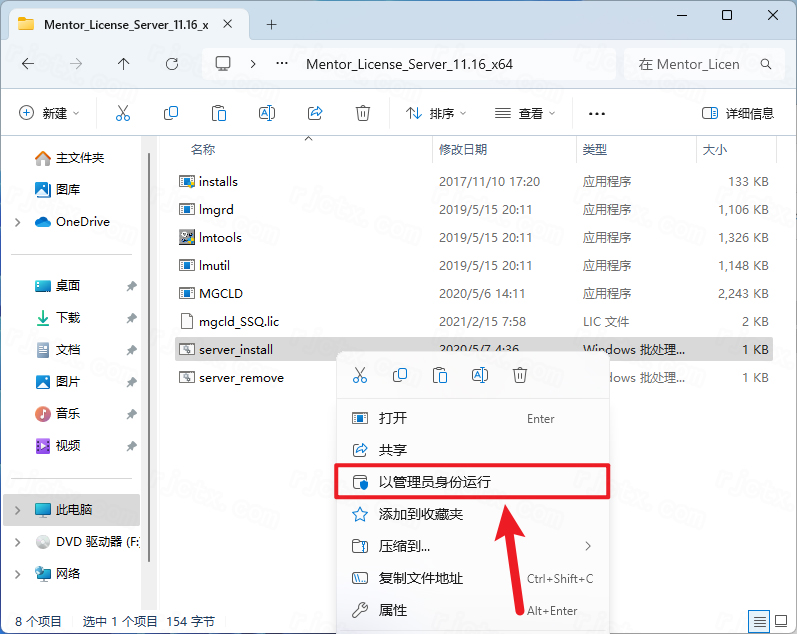Sort by the 修改日期 column header
The height and width of the screenshot is (634, 797).
click(463, 149)
